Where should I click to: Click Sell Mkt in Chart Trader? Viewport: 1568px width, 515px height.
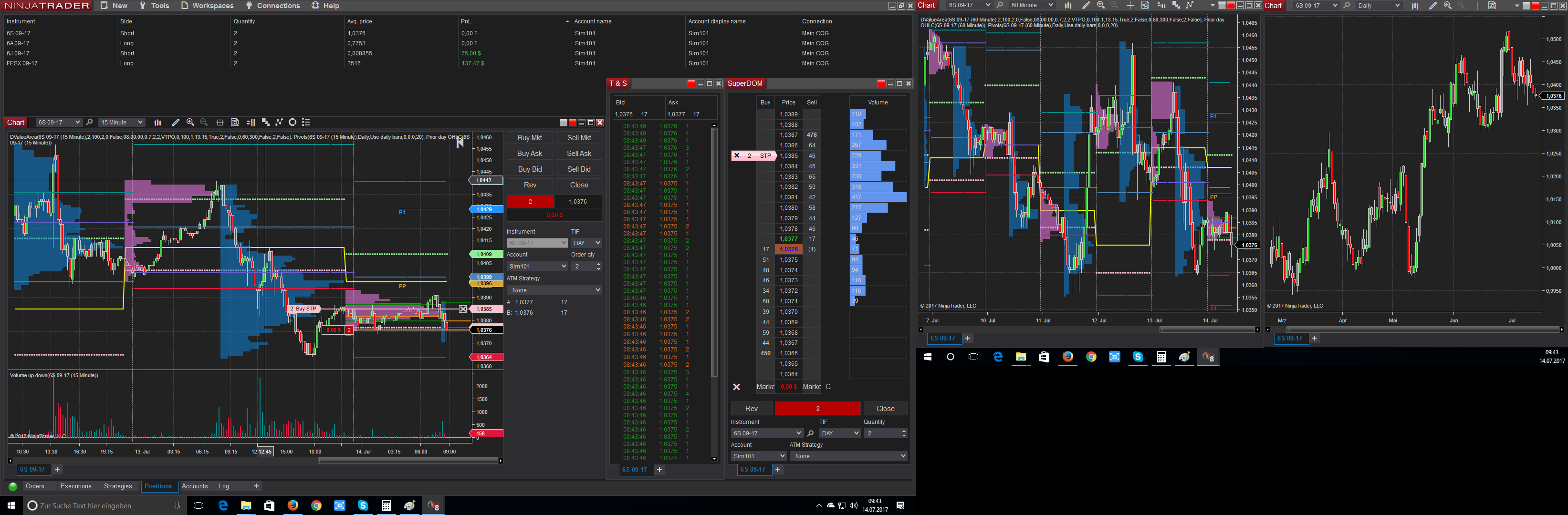(579, 138)
